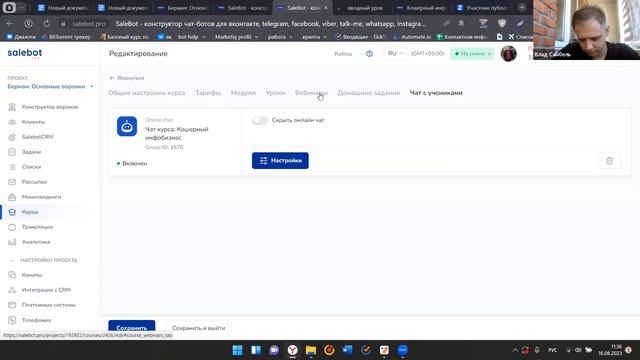Viewport: 640px width, 360px height.
Task: Open the Кейсы link
Action: (343, 54)
